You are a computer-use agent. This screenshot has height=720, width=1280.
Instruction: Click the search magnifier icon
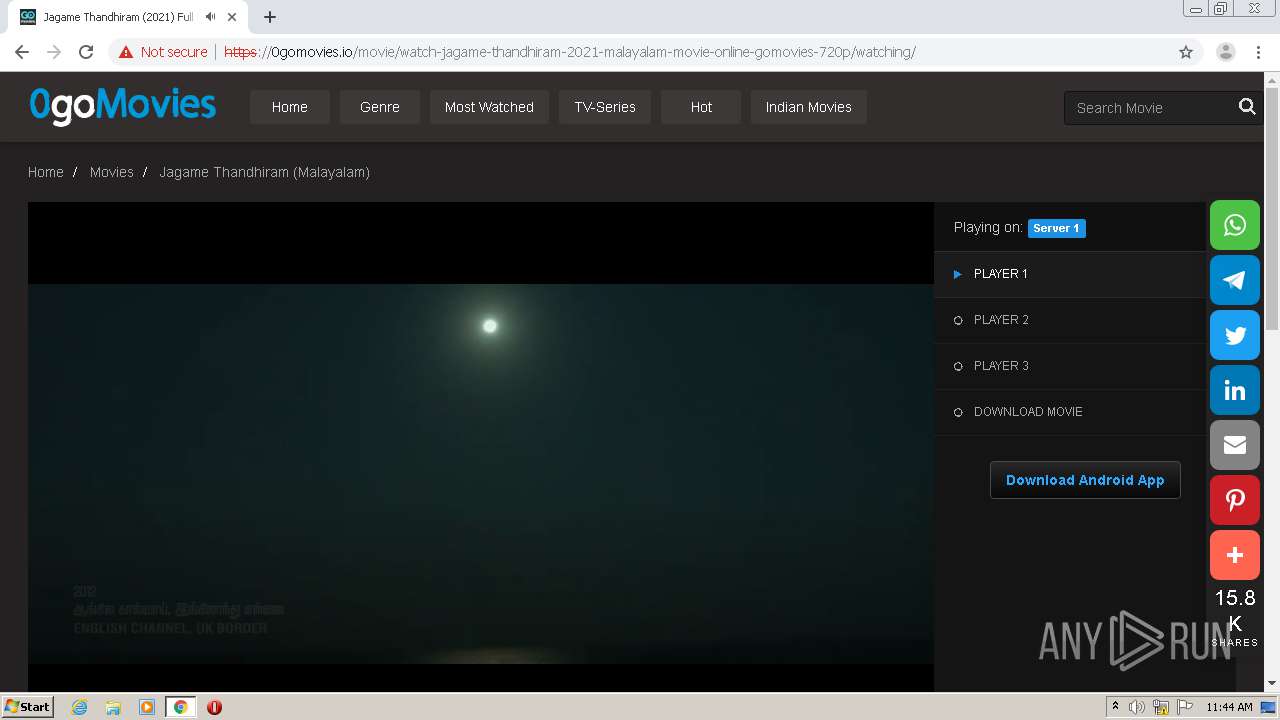pos(1247,107)
